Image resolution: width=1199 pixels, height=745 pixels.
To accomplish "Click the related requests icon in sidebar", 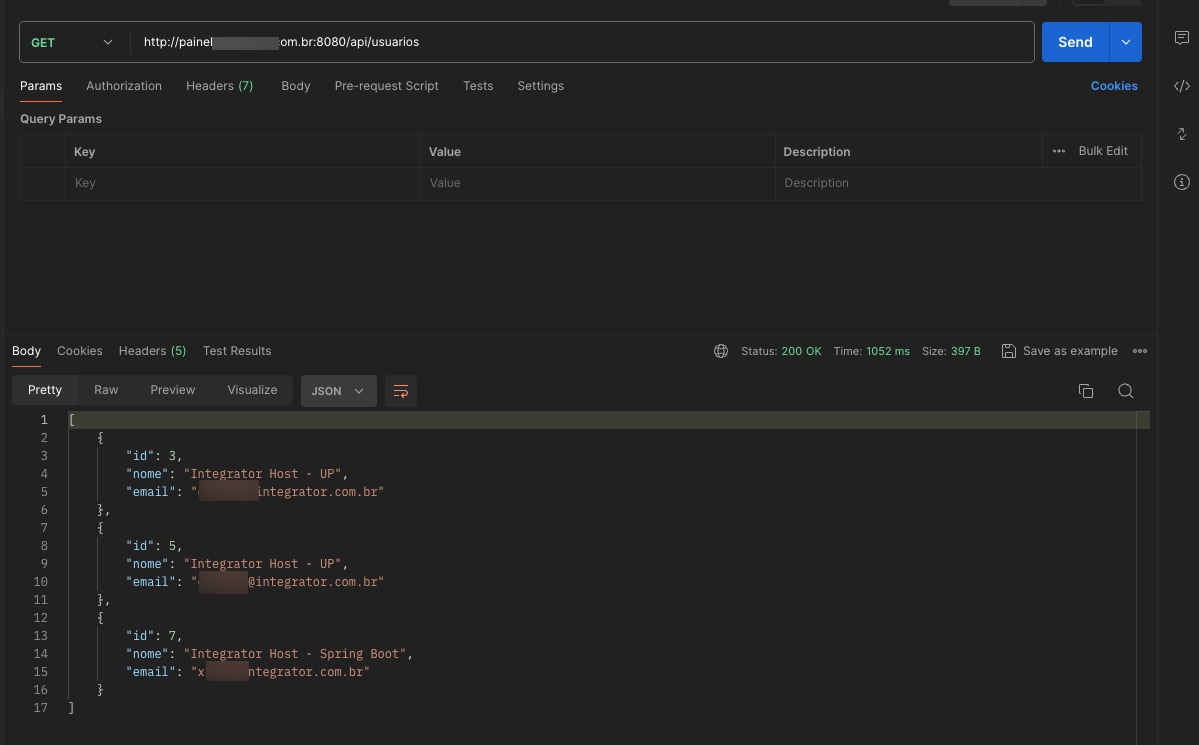I will (1181, 134).
